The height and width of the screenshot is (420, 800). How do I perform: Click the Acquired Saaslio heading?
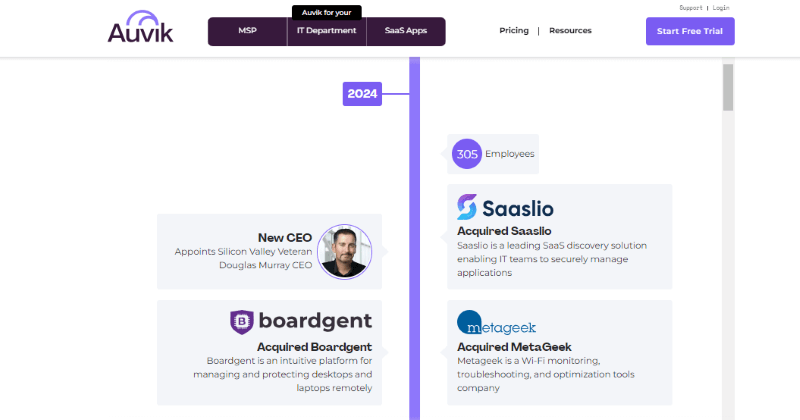coord(504,231)
